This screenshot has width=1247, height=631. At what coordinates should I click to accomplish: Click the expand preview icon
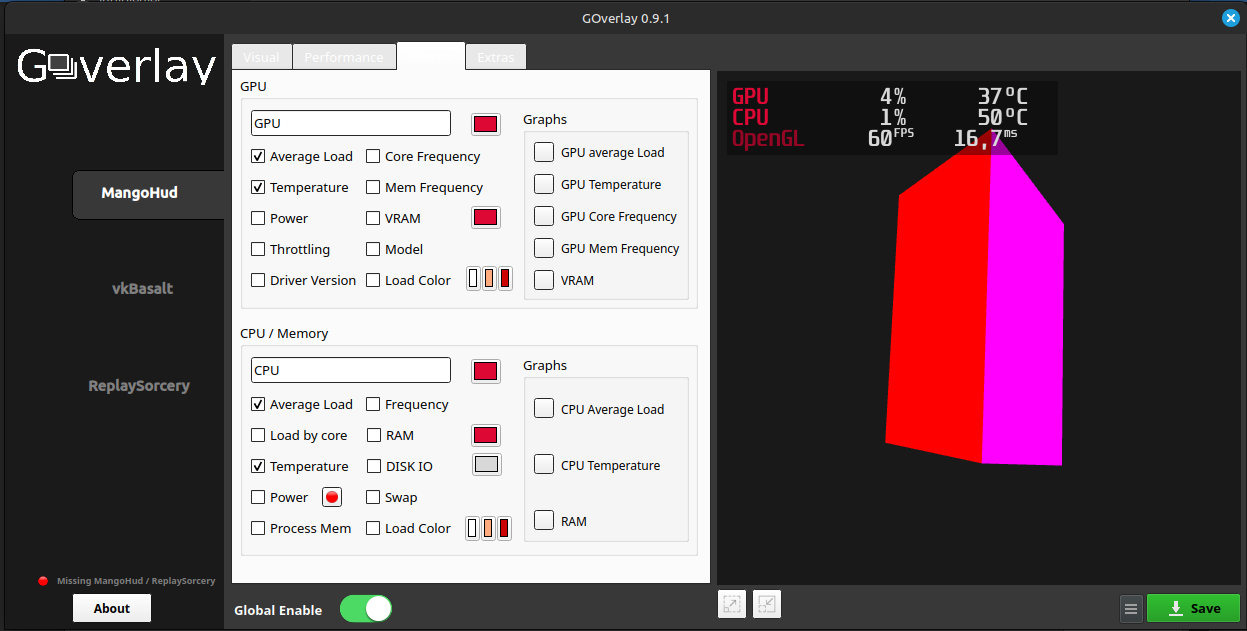coord(732,604)
